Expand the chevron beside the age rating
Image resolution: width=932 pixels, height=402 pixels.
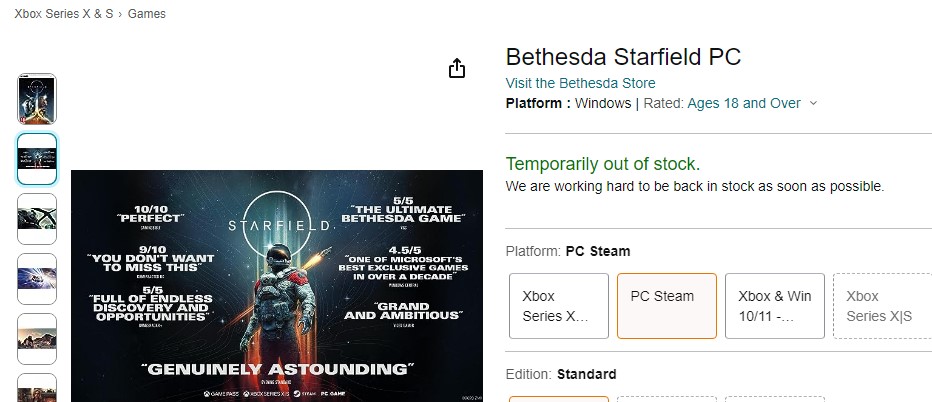[813, 103]
